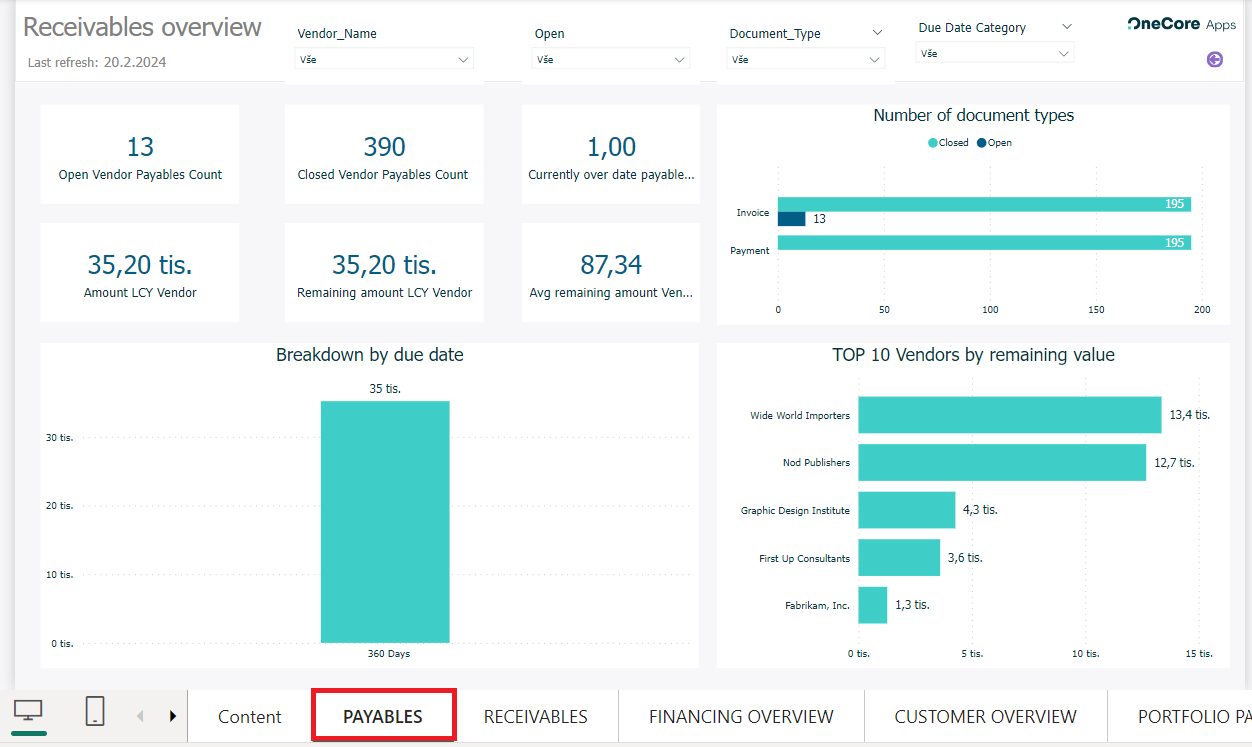Image resolution: width=1252 pixels, height=747 pixels.
Task: Select the Content page tab
Action: (x=250, y=717)
